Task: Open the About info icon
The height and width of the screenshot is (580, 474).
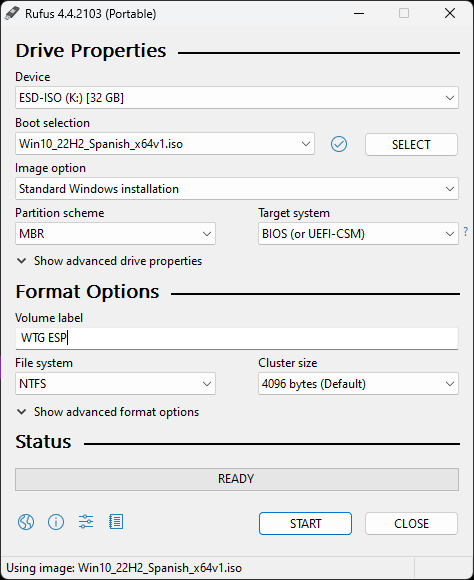Action: point(56,522)
